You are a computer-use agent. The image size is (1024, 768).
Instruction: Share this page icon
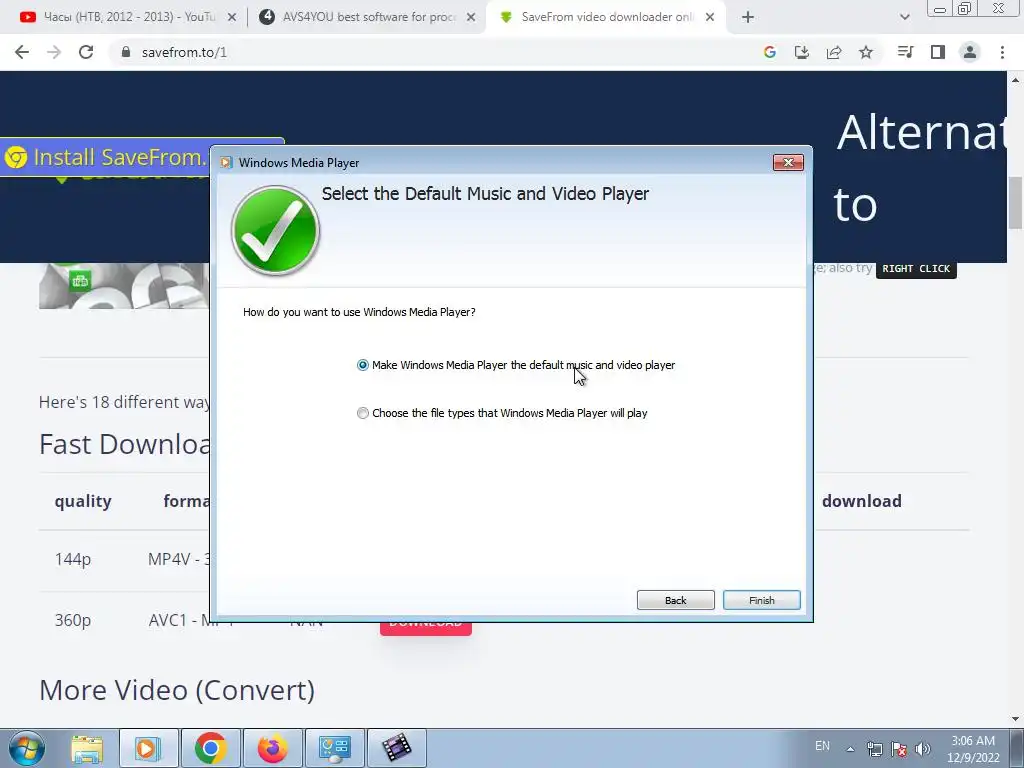(834, 52)
